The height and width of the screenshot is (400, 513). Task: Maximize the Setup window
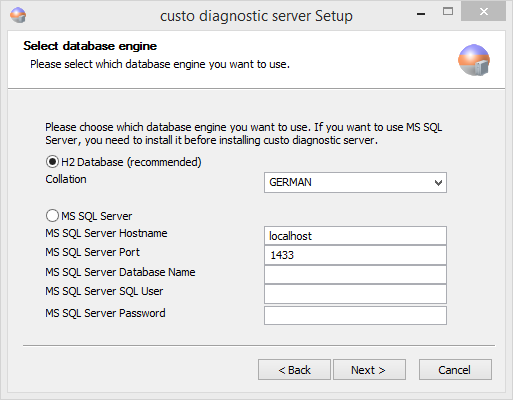coord(448,12)
